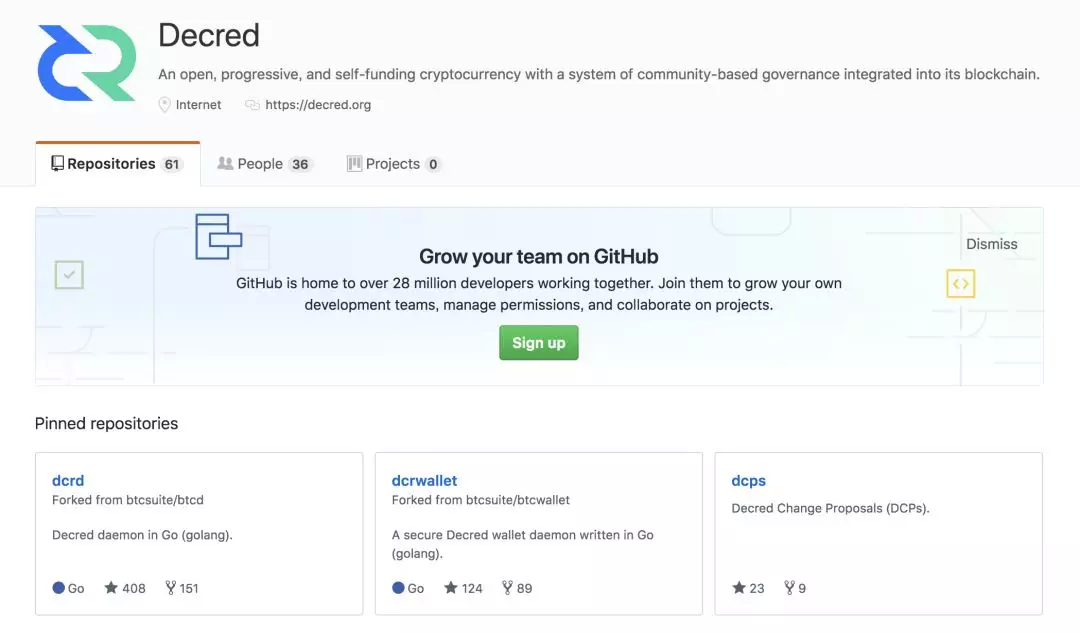Click the People tab icon

(x=225, y=163)
